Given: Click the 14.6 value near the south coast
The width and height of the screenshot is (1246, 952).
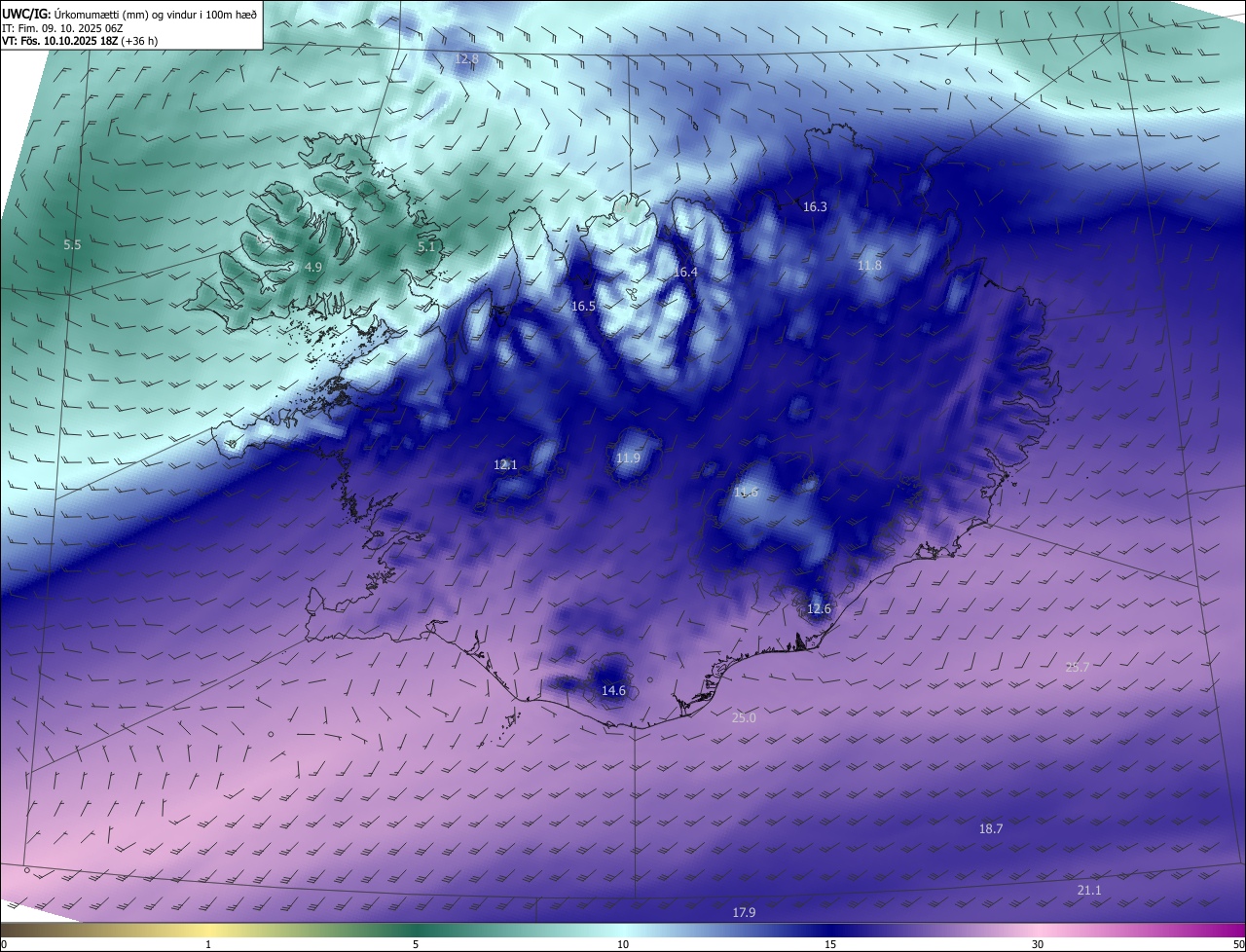Looking at the screenshot, I should (x=613, y=691).
